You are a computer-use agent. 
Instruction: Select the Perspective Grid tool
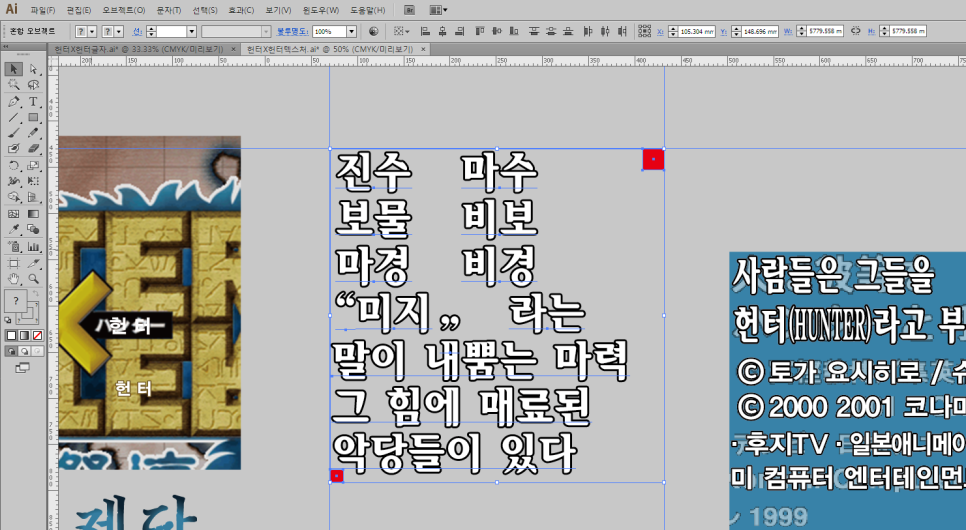pos(33,197)
